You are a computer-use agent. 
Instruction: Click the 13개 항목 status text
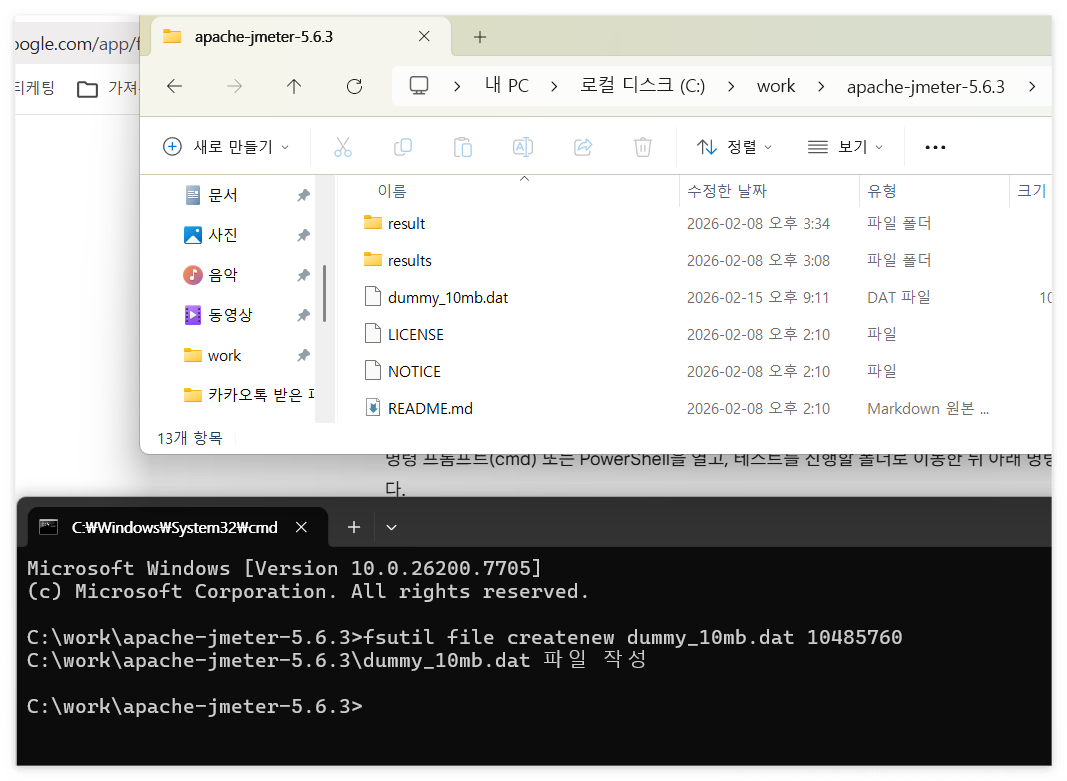[189, 438]
